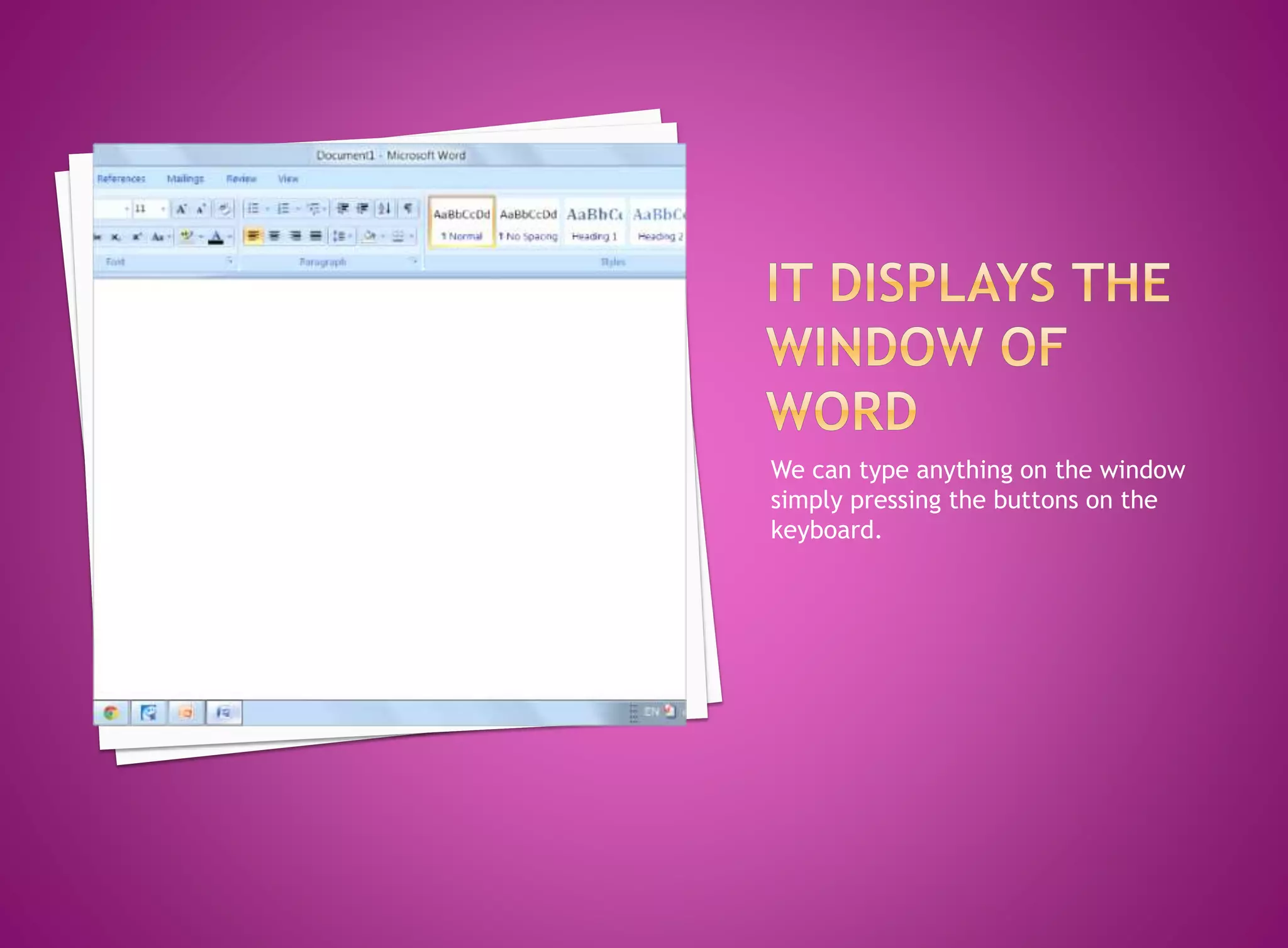Select the No Spacing style

click(528, 222)
